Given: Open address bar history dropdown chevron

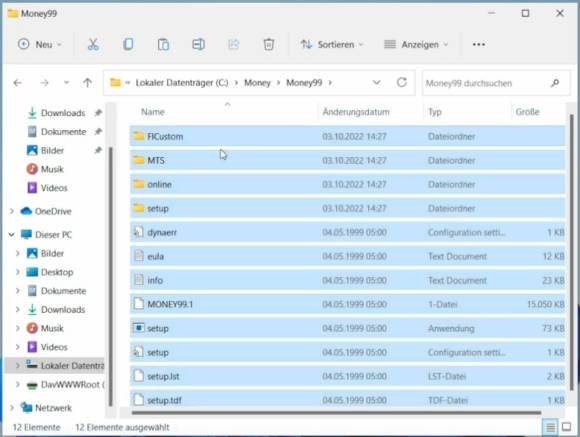Looking at the screenshot, I should 376,83.
